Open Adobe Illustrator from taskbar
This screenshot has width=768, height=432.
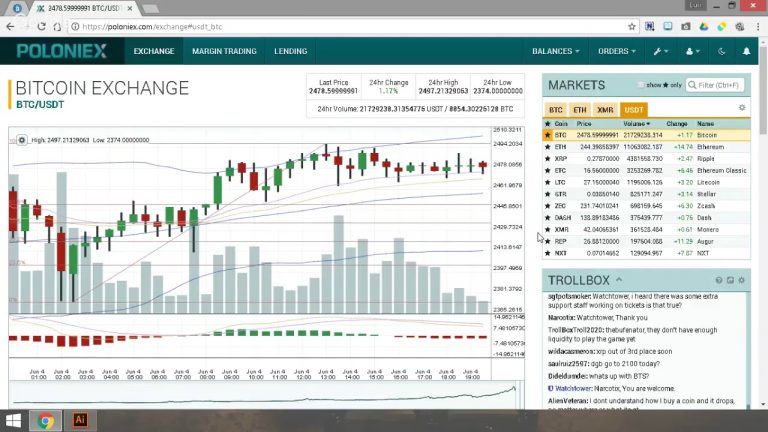[x=80, y=421]
